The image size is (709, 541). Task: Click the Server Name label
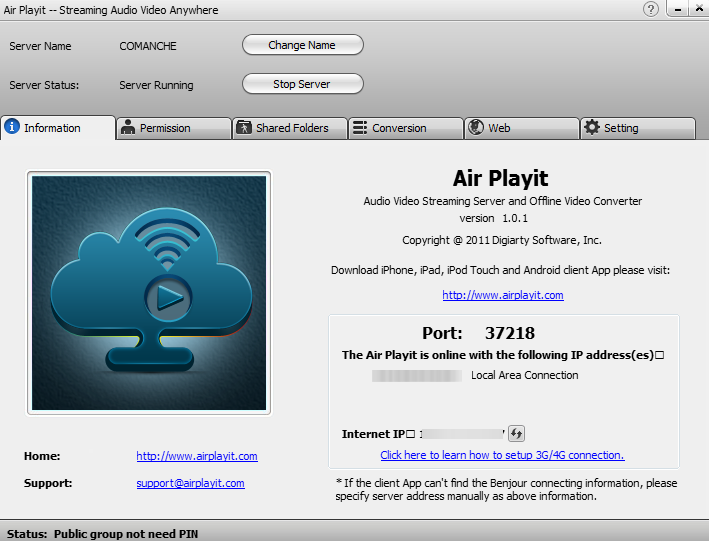(40, 46)
